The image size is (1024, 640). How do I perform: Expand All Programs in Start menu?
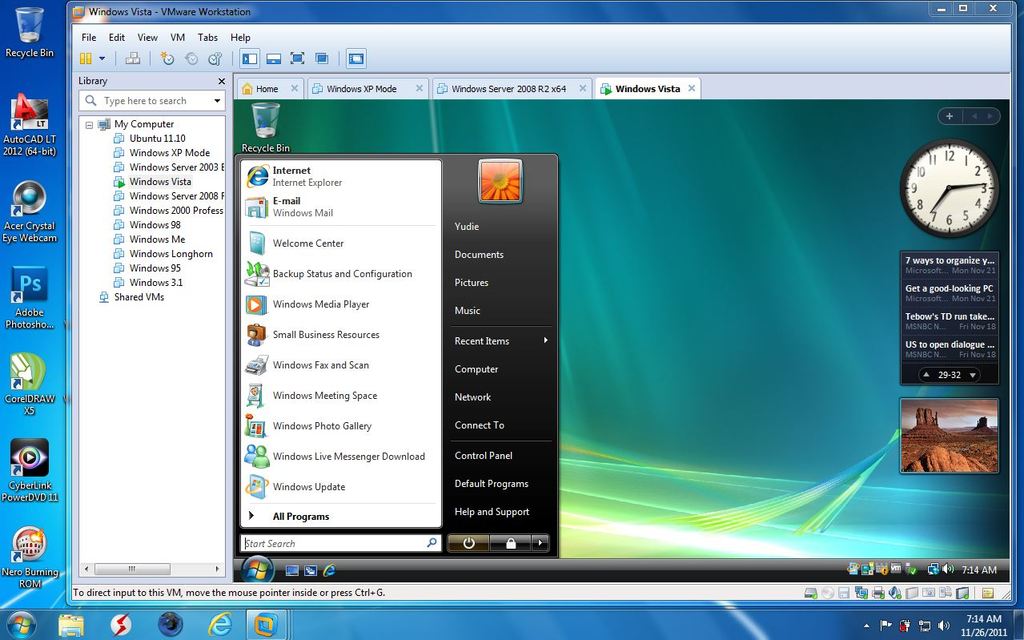pyautogui.click(x=341, y=516)
